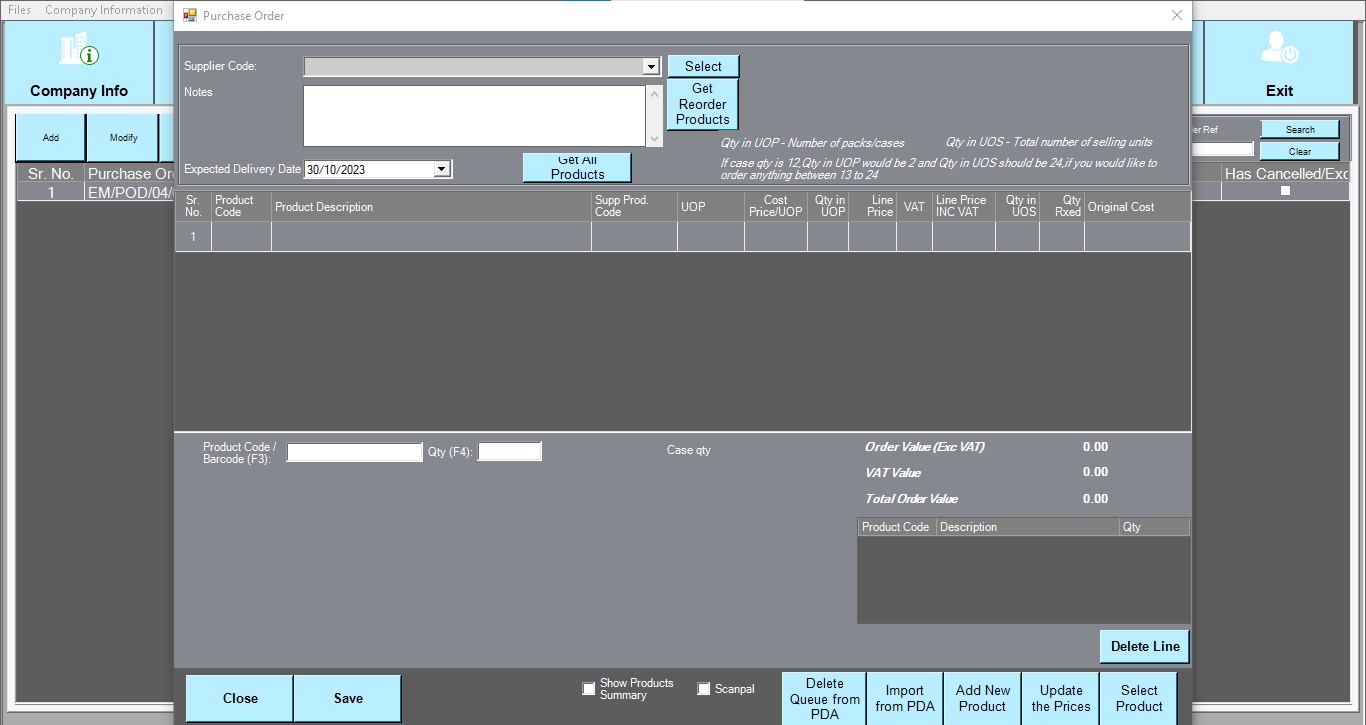Toggle the Has Cancelled checkbox in row 1
The height and width of the screenshot is (725, 1366).
point(1285,191)
